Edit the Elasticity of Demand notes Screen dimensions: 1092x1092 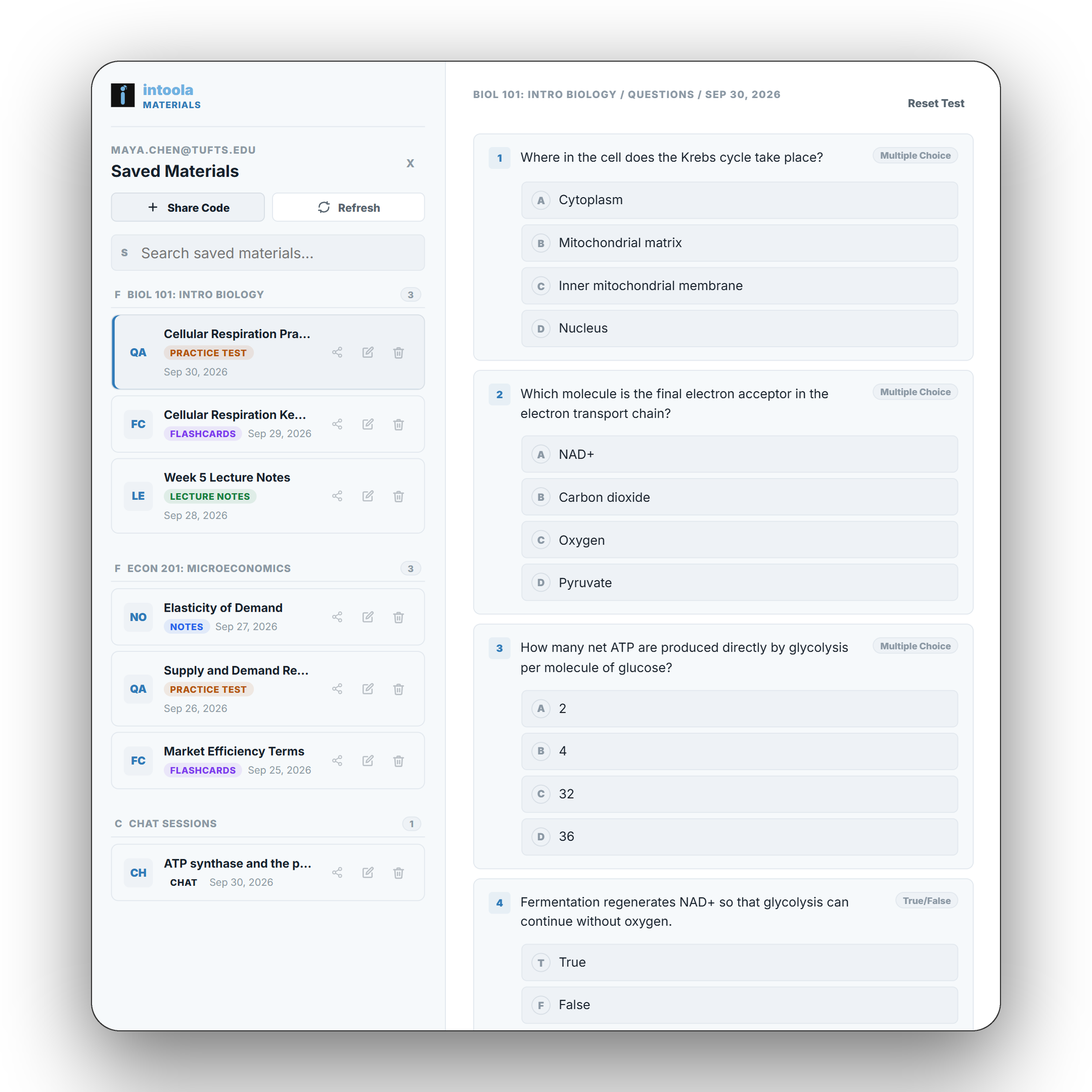point(368,617)
